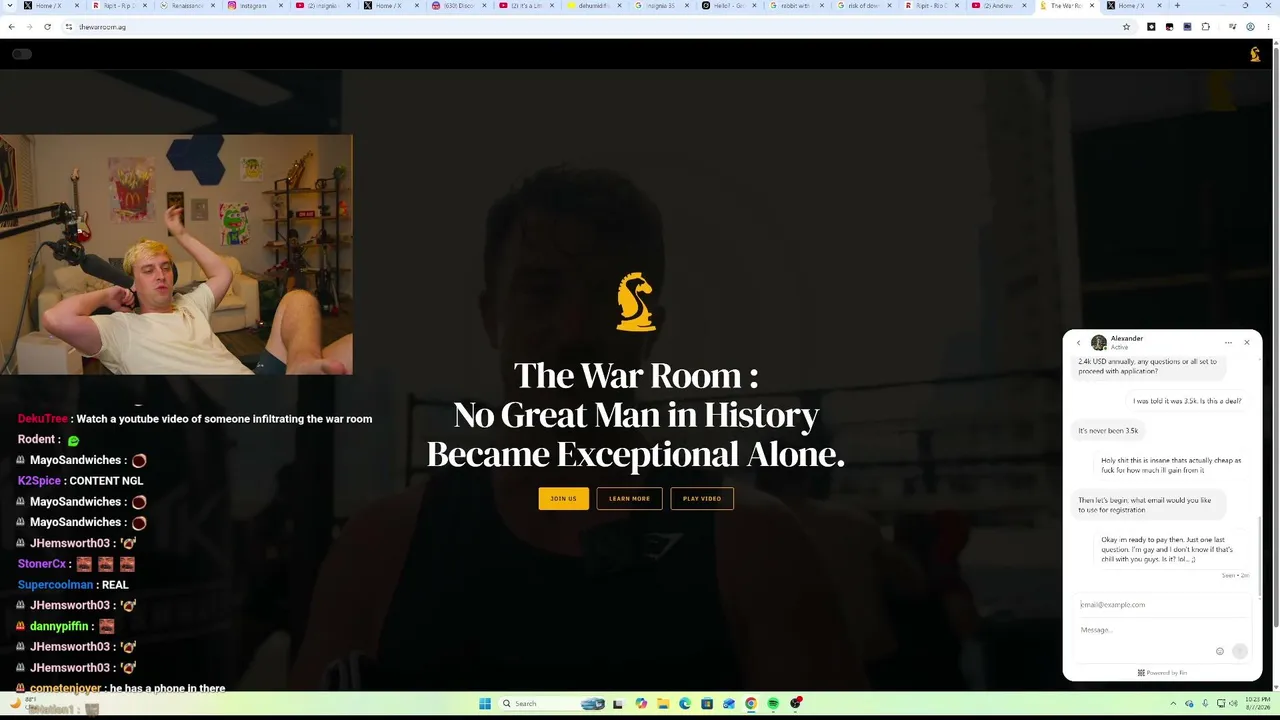The height and width of the screenshot is (720, 1280).
Task: Click the PLAY VIDEO button
Action: [702, 498]
